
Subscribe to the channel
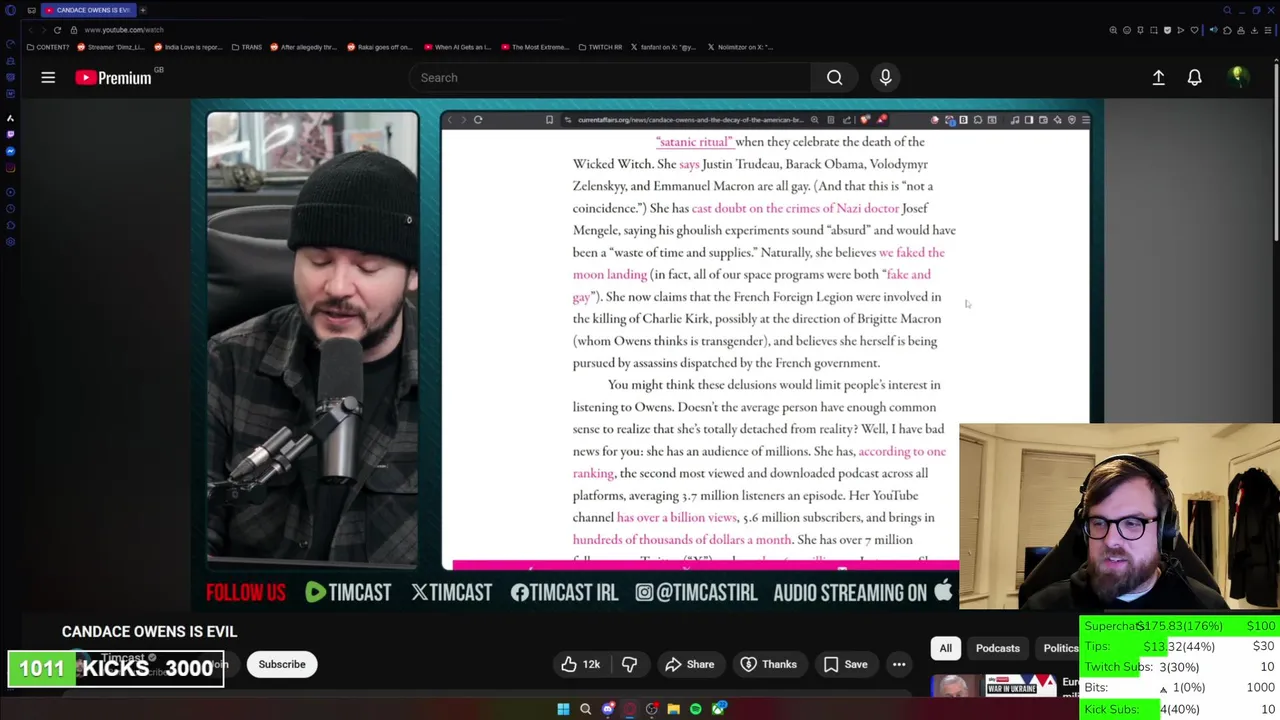point(282,664)
